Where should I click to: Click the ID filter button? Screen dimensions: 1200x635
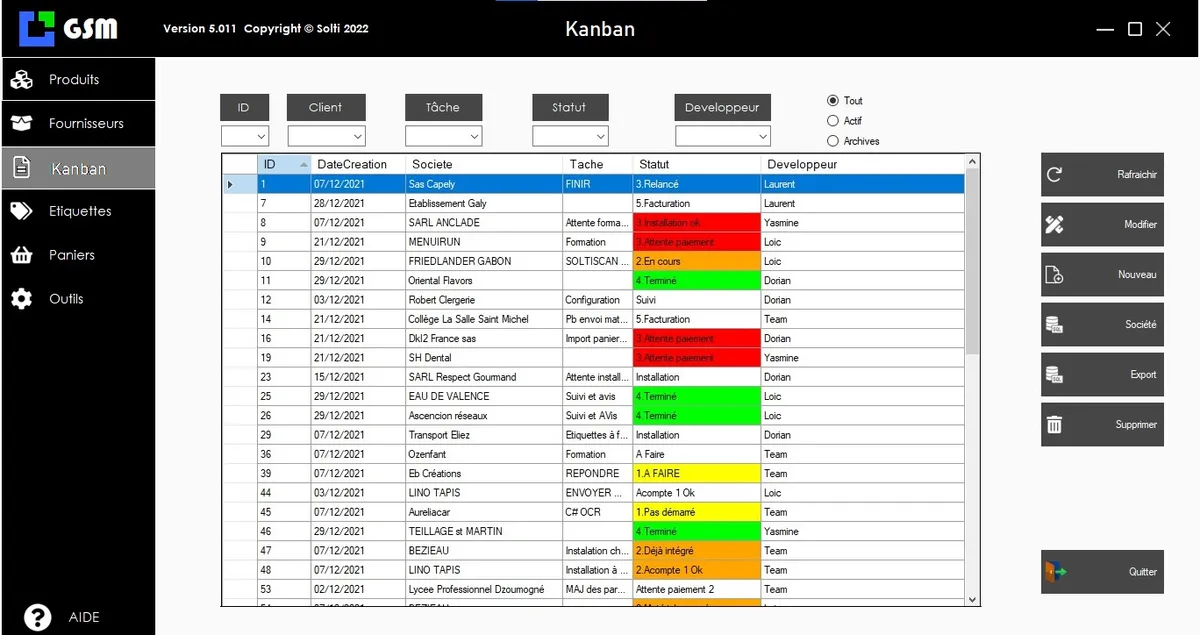point(244,107)
